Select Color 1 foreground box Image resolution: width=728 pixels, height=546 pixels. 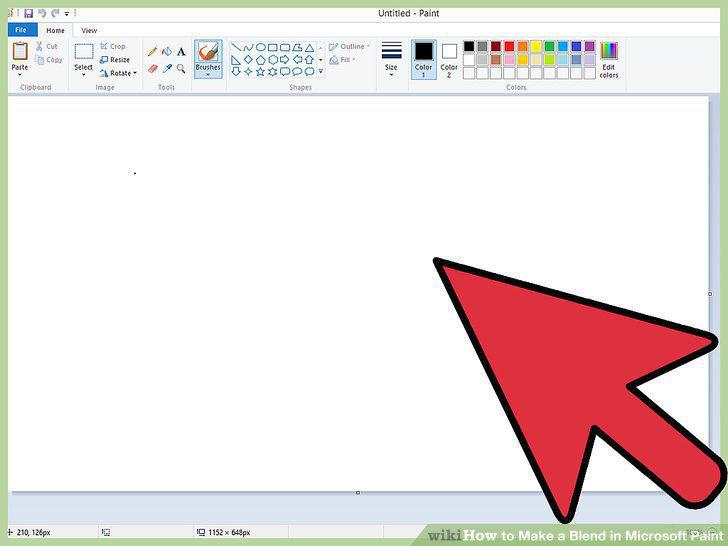click(423, 59)
